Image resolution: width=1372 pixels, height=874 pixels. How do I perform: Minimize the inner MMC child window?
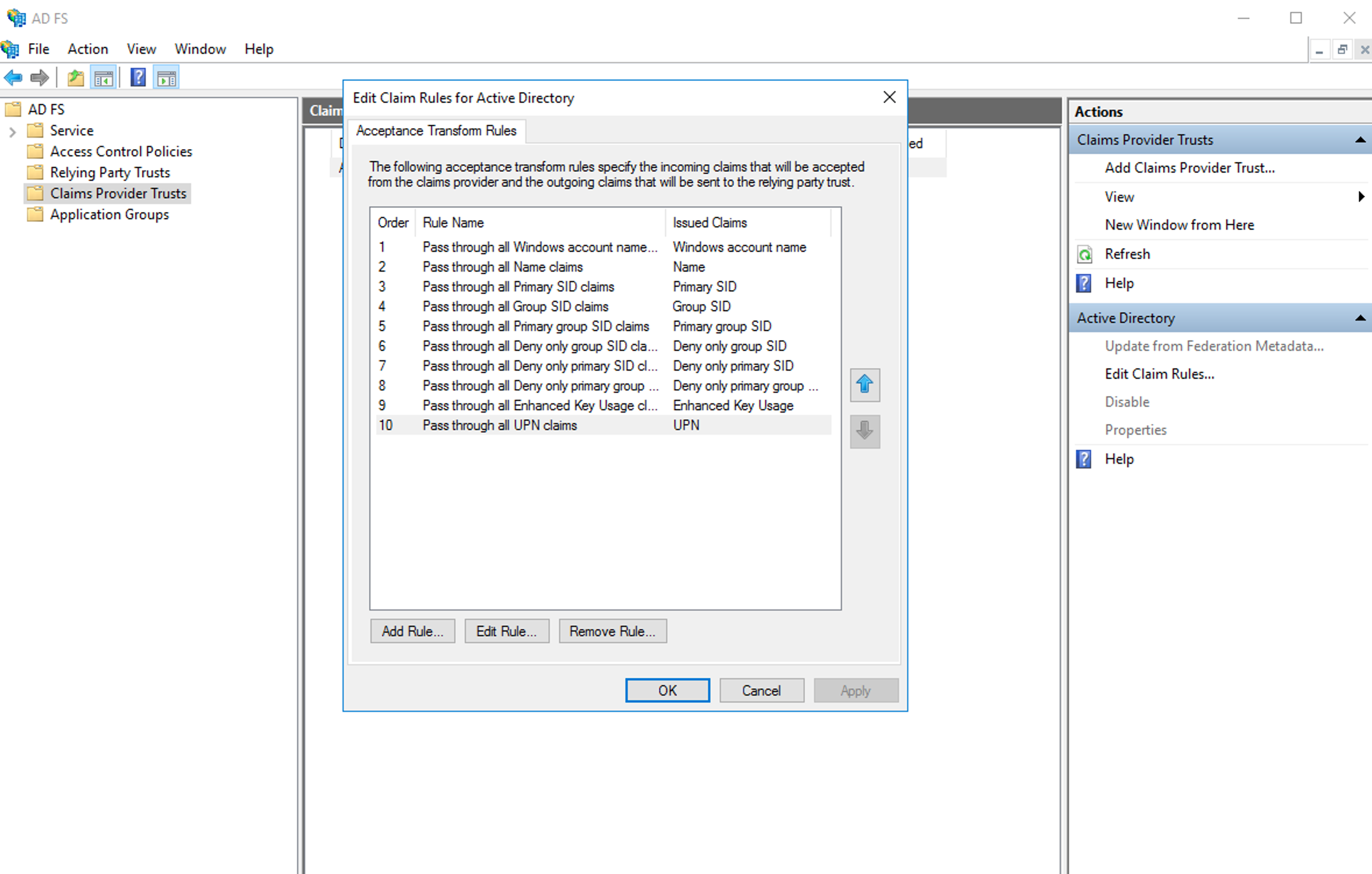1320,50
